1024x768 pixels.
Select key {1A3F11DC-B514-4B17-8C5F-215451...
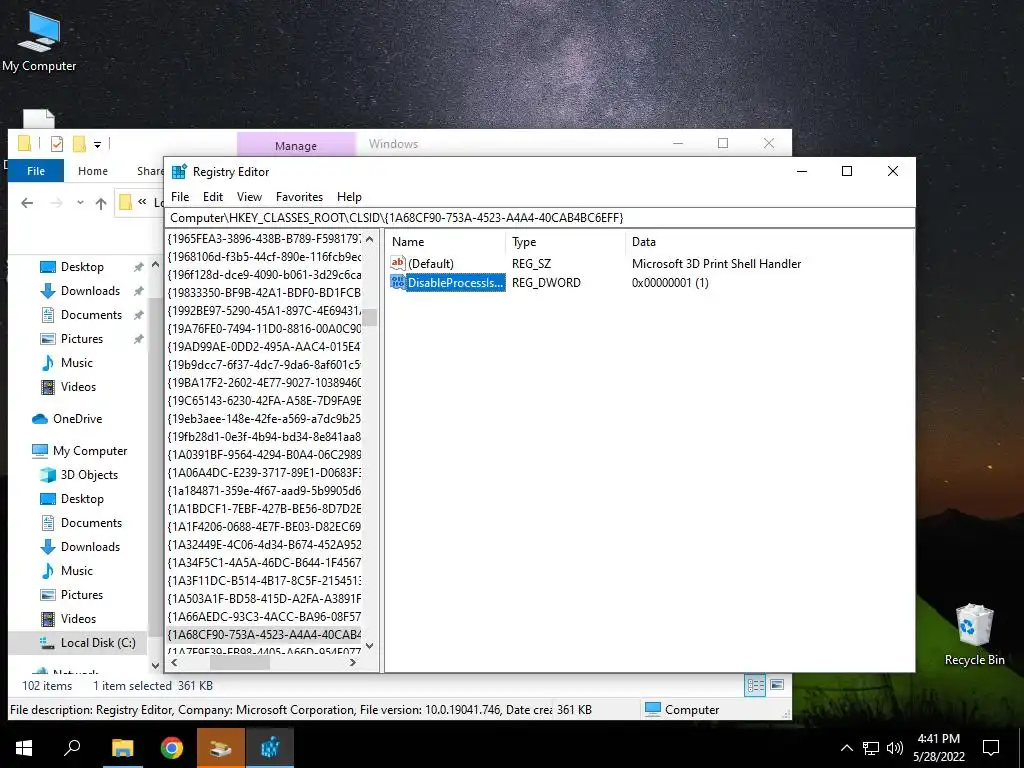(x=264, y=581)
